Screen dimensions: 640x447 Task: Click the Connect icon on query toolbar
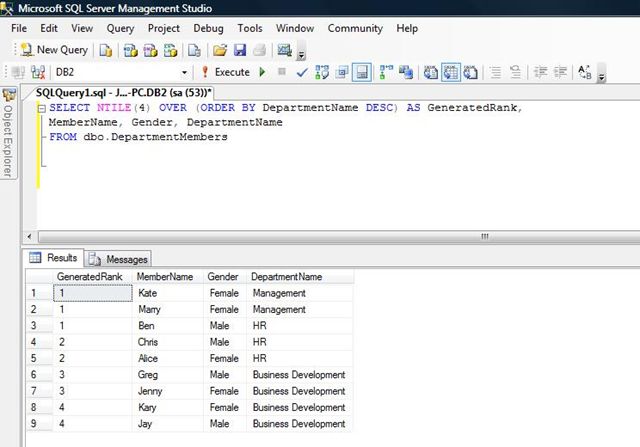tap(18, 72)
